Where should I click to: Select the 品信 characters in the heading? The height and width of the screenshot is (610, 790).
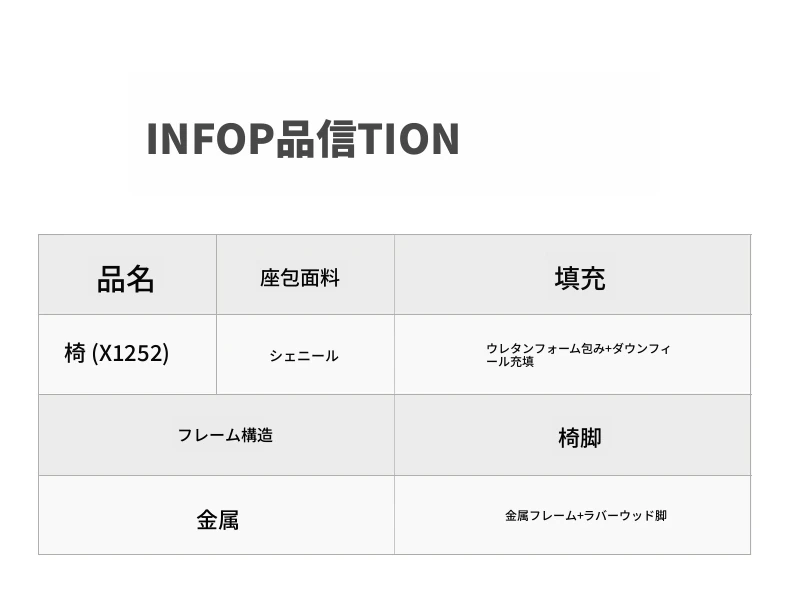[x=315, y=139]
